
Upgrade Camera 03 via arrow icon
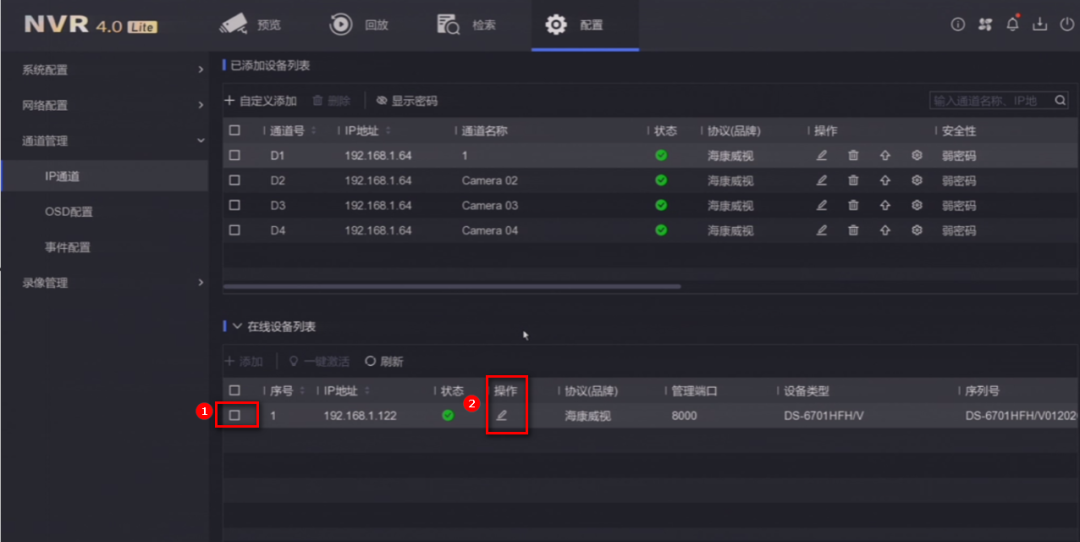tap(885, 205)
